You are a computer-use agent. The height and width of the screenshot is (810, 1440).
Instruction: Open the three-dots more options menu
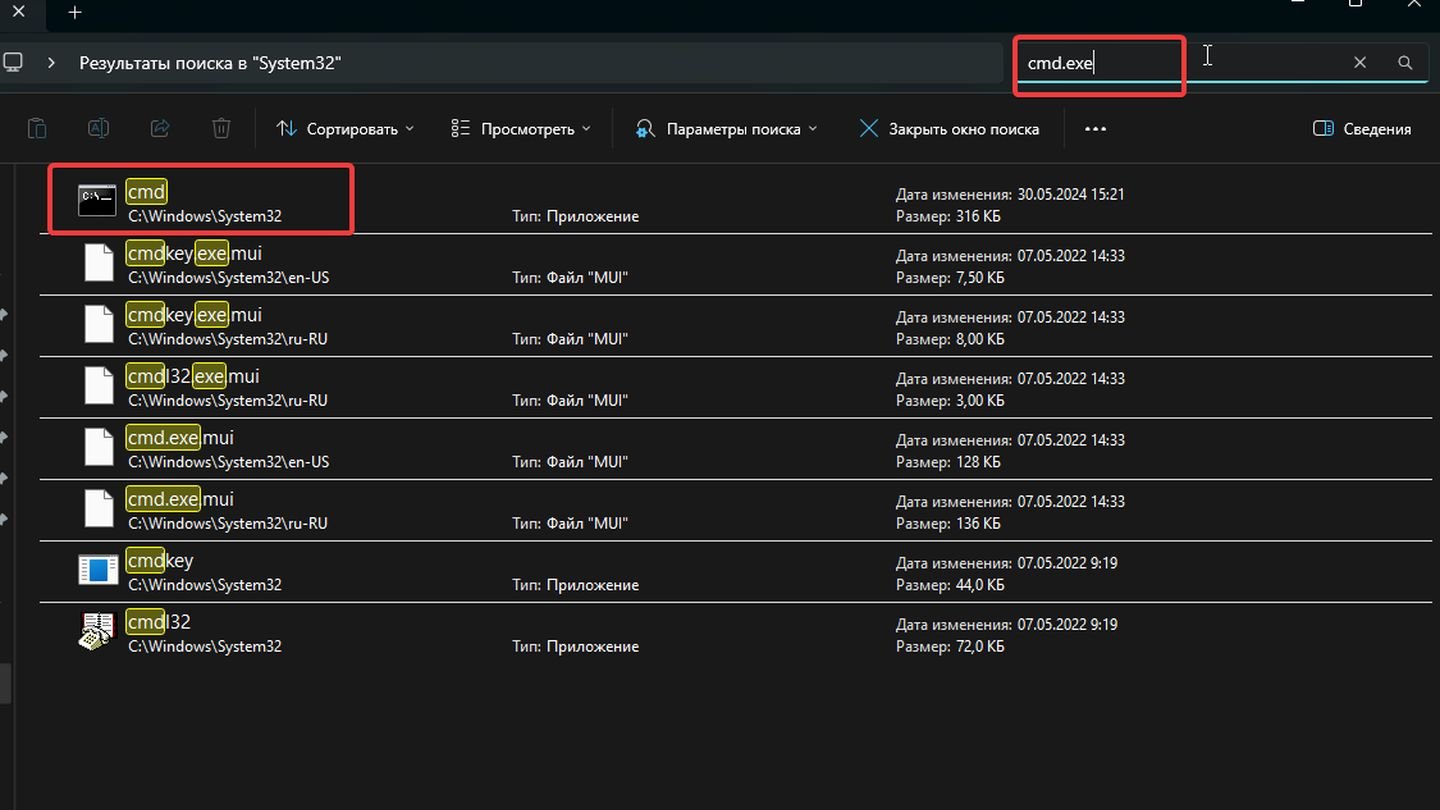1095,129
